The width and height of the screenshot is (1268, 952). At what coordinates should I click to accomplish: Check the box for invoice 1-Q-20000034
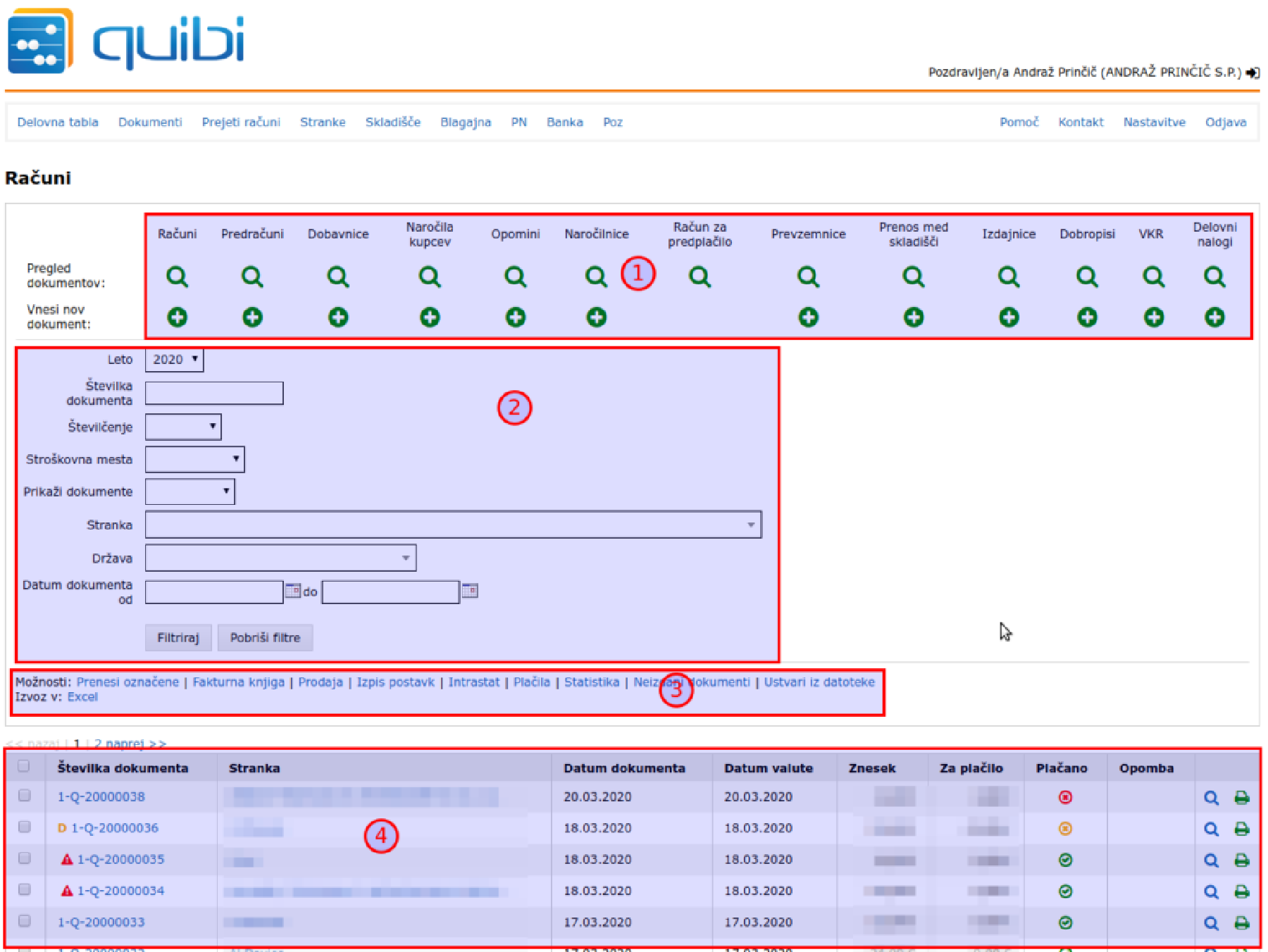[25, 889]
